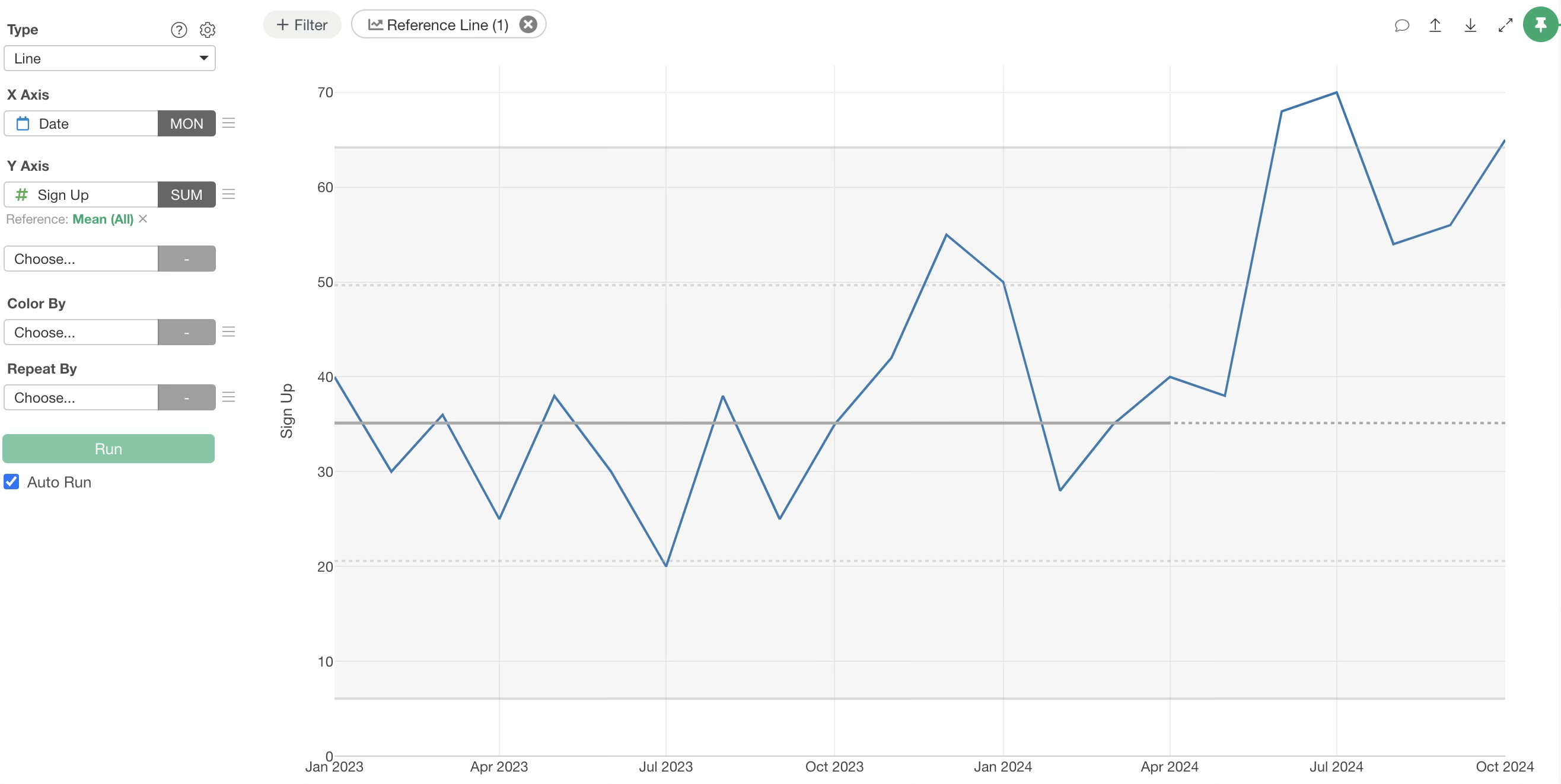Open the chart Type Line dropdown
Image resolution: width=1561 pixels, height=784 pixels.
(110, 58)
